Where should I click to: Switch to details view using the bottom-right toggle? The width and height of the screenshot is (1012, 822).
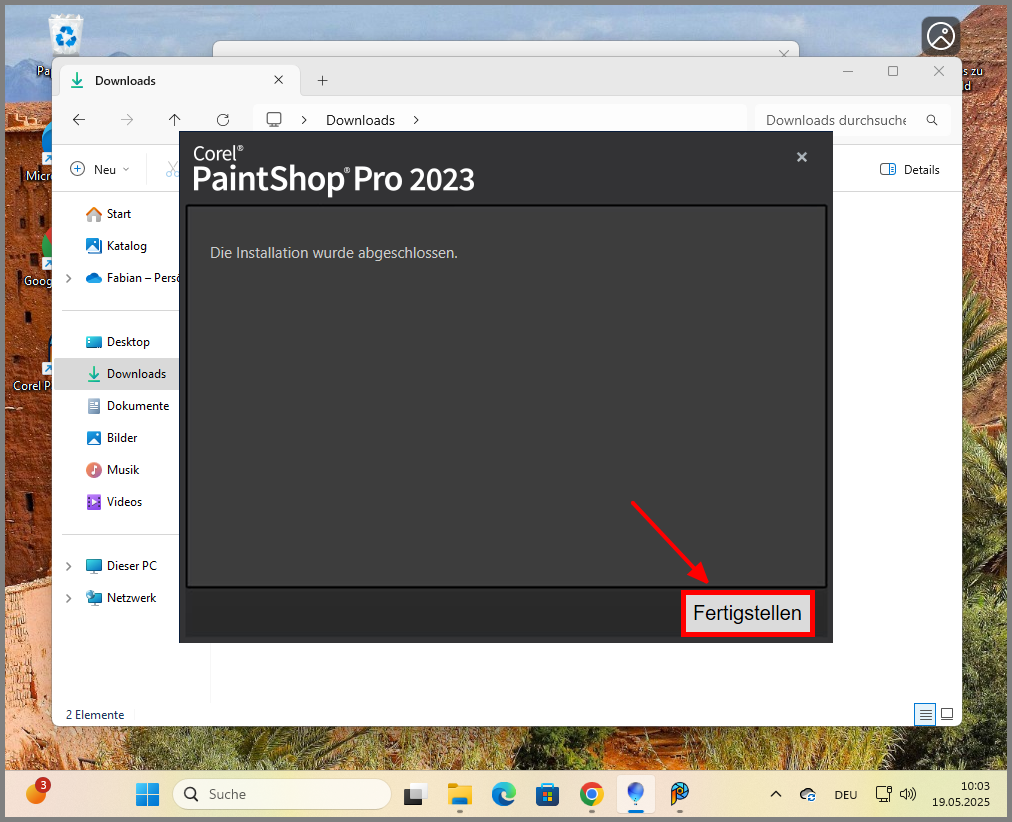925,714
